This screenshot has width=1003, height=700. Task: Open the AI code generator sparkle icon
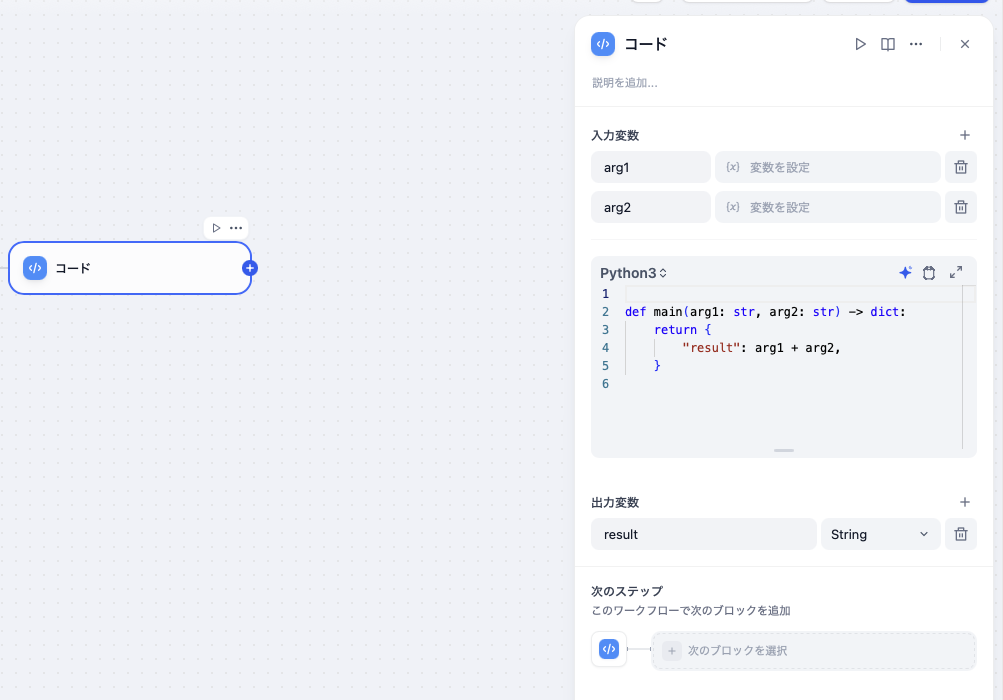[905, 273]
